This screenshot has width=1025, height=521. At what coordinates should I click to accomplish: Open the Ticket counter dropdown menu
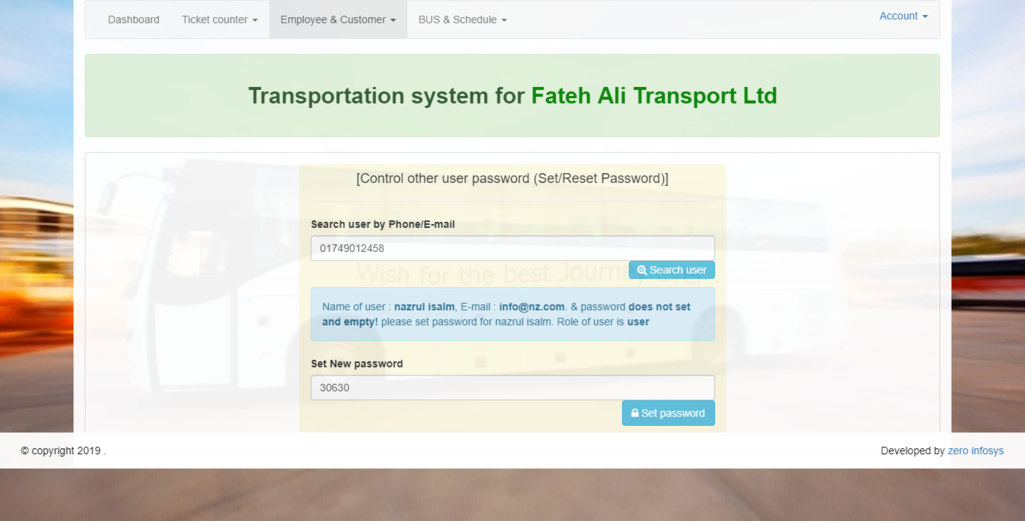click(x=219, y=20)
